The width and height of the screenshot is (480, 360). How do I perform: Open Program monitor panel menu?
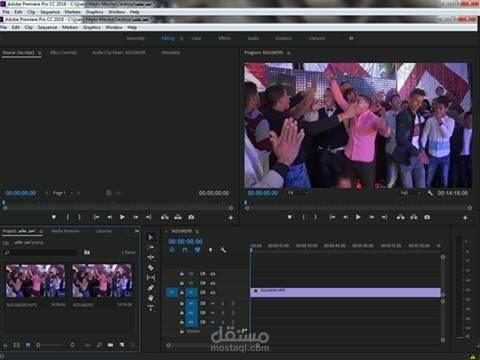click(289, 53)
